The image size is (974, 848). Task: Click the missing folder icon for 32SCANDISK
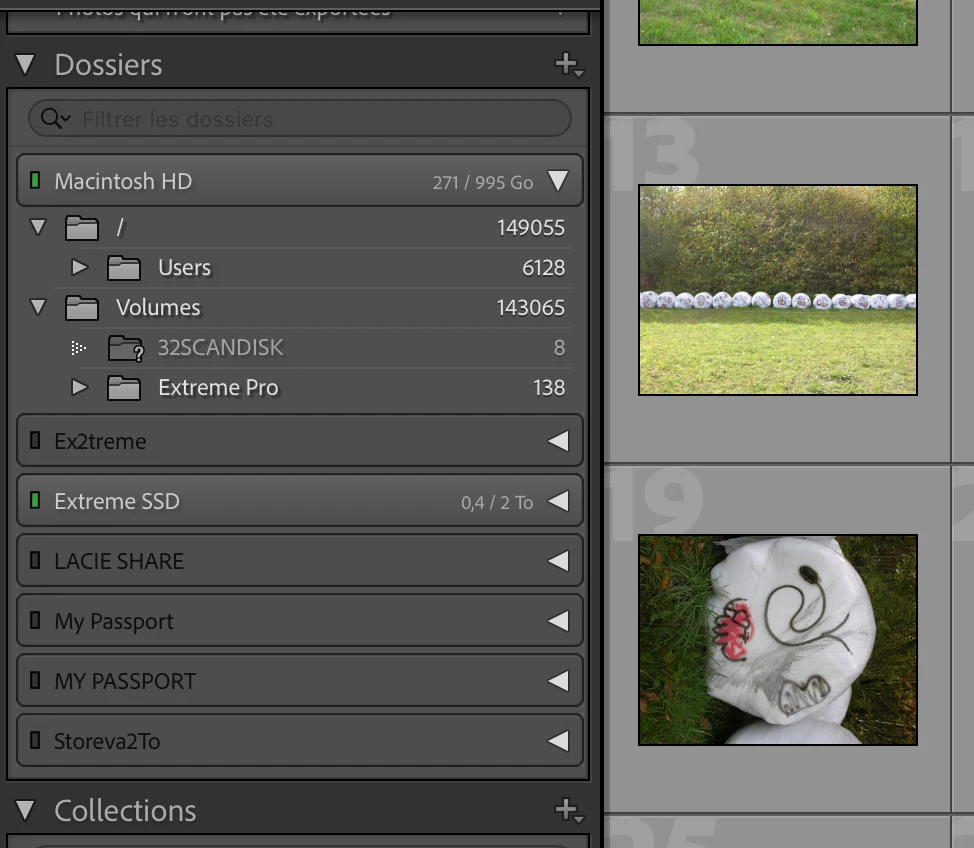pyautogui.click(x=125, y=349)
